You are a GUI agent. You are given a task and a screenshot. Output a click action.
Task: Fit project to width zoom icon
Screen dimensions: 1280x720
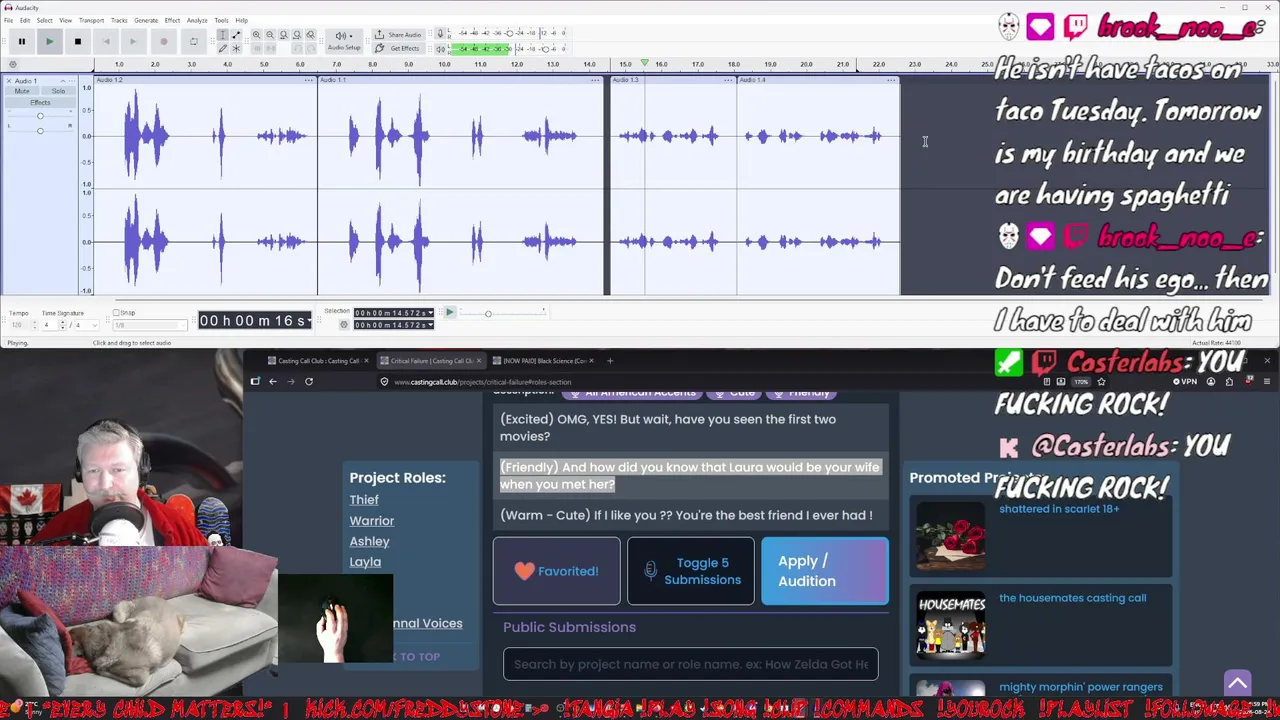297,35
